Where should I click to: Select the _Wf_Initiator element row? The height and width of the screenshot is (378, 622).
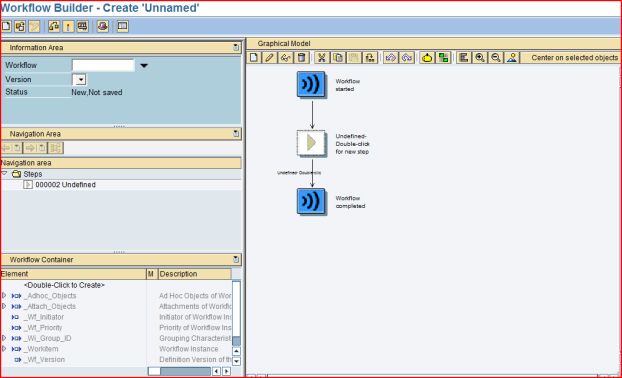point(44,317)
